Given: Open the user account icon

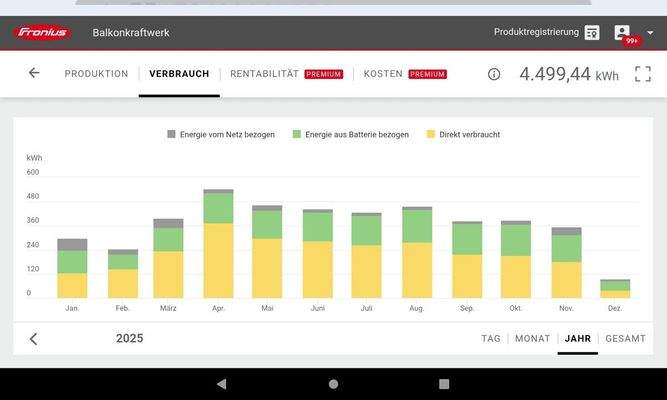Looking at the screenshot, I should point(623,33).
